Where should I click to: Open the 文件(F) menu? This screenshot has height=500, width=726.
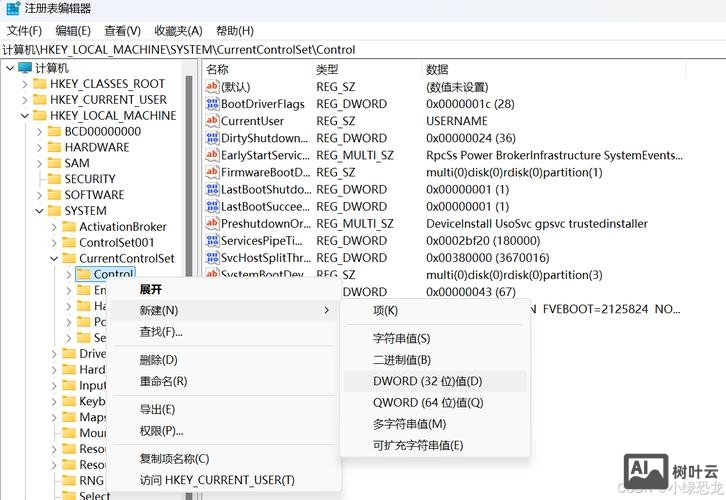click(x=25, y=31)
